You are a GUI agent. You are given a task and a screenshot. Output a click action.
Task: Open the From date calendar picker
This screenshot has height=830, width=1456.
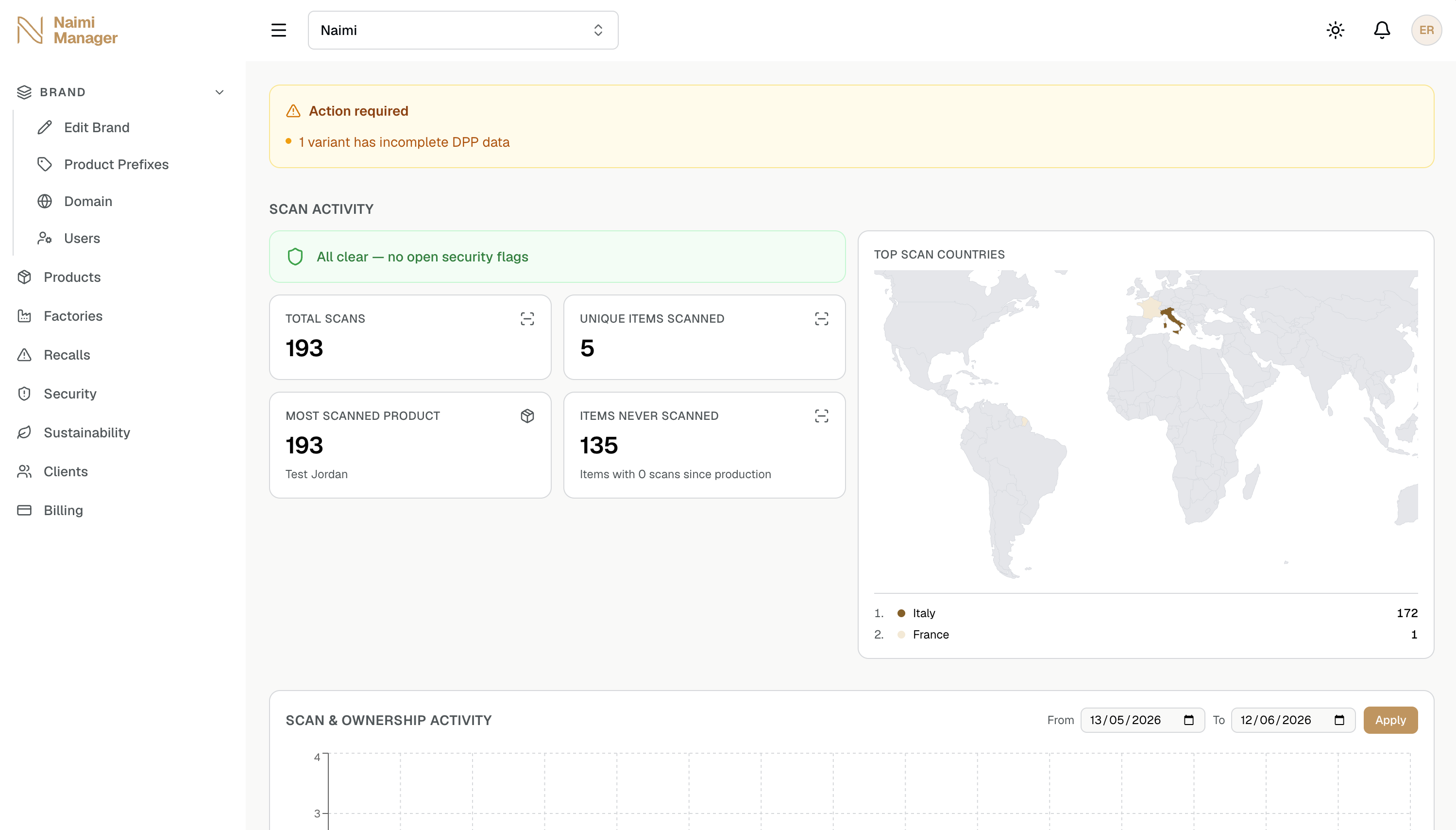tap(1188, 721)
